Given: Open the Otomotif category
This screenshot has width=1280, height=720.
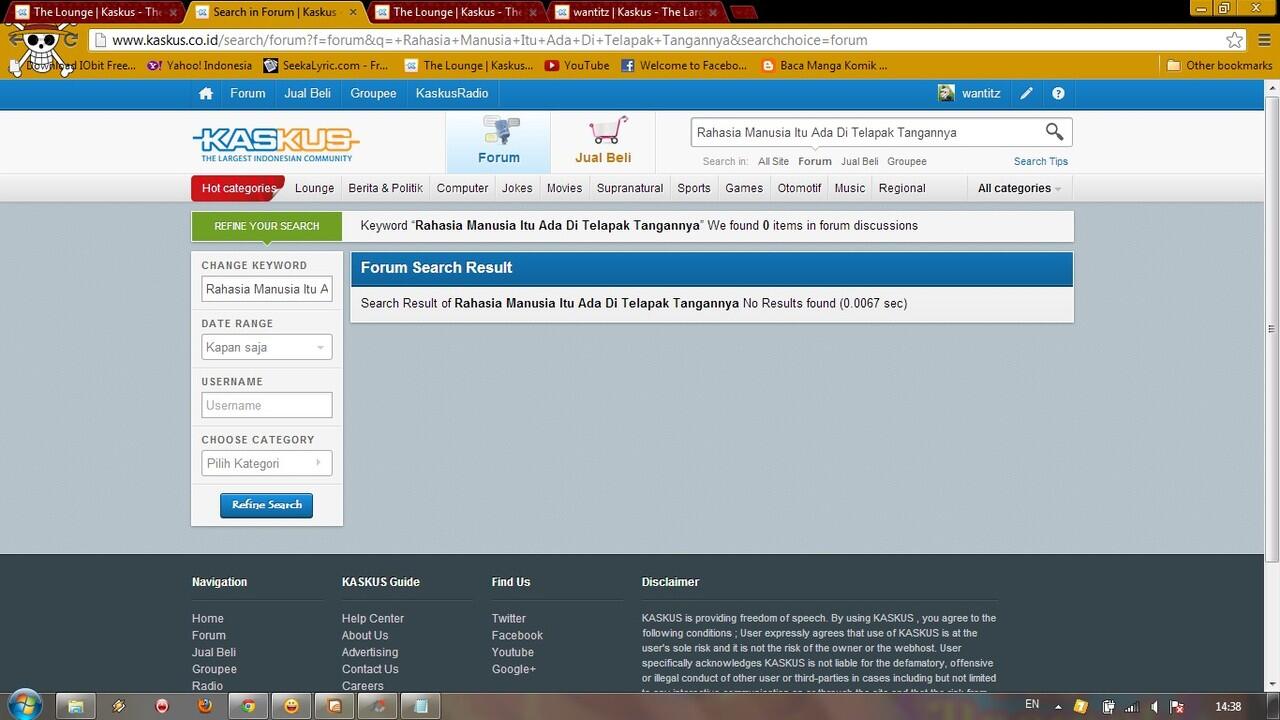Looking at the screenshot, I should pyautogui.click(x=800, y=188).
